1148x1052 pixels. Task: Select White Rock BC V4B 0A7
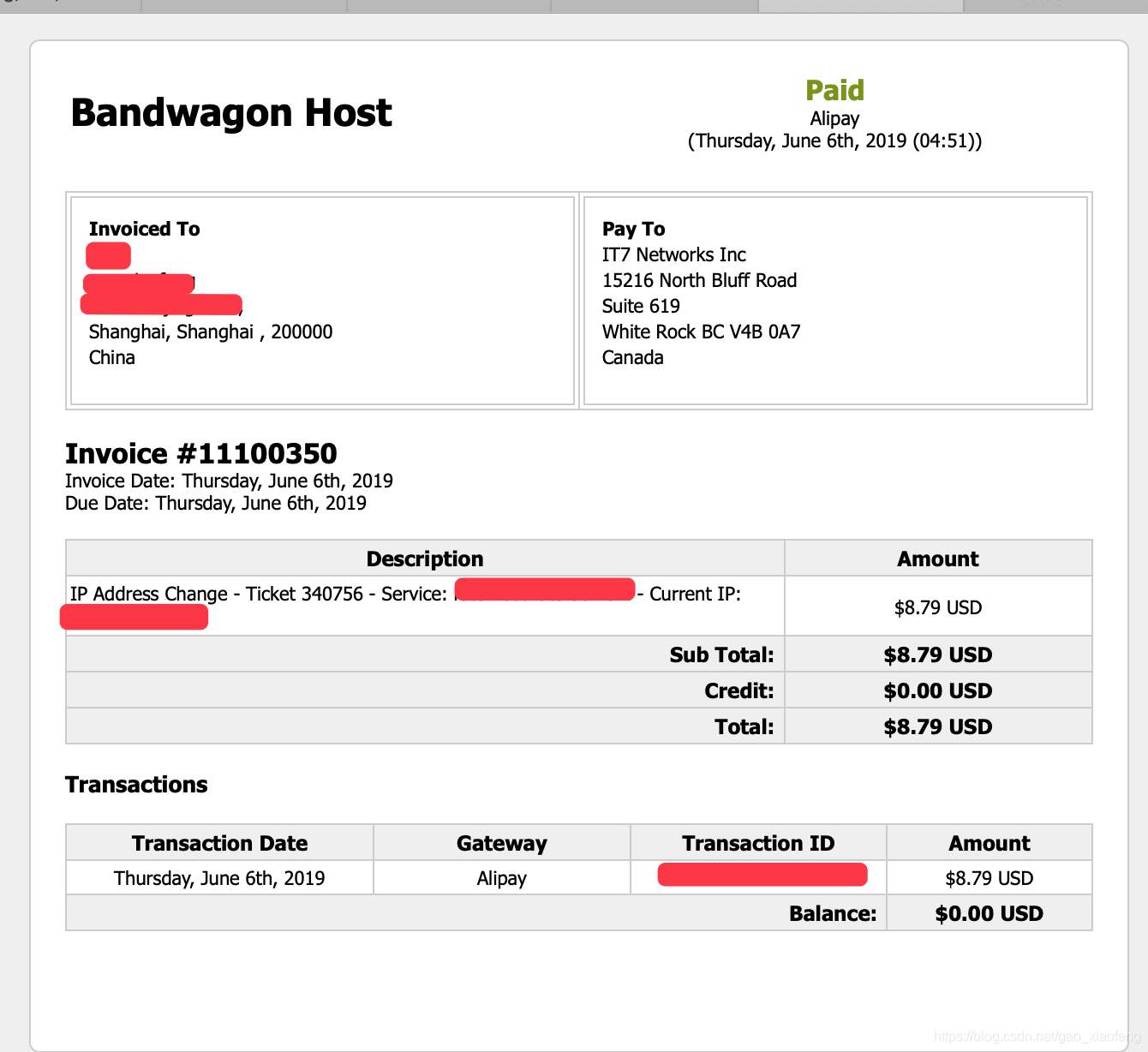click(x=701, y=332)
